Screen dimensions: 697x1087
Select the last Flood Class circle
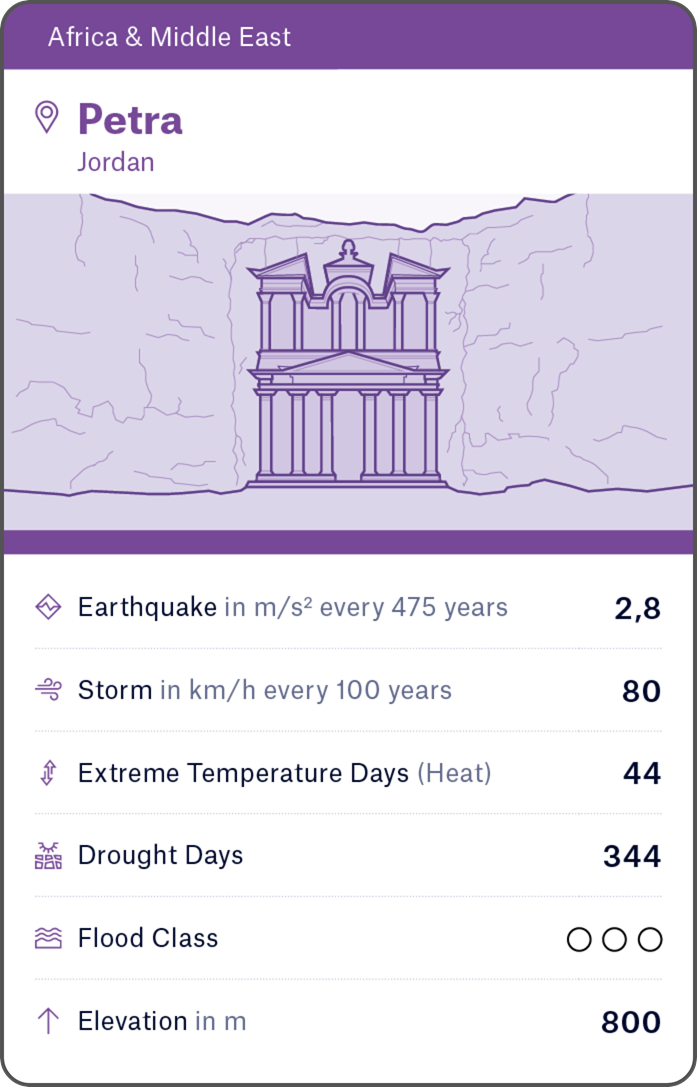pos(650,939)
